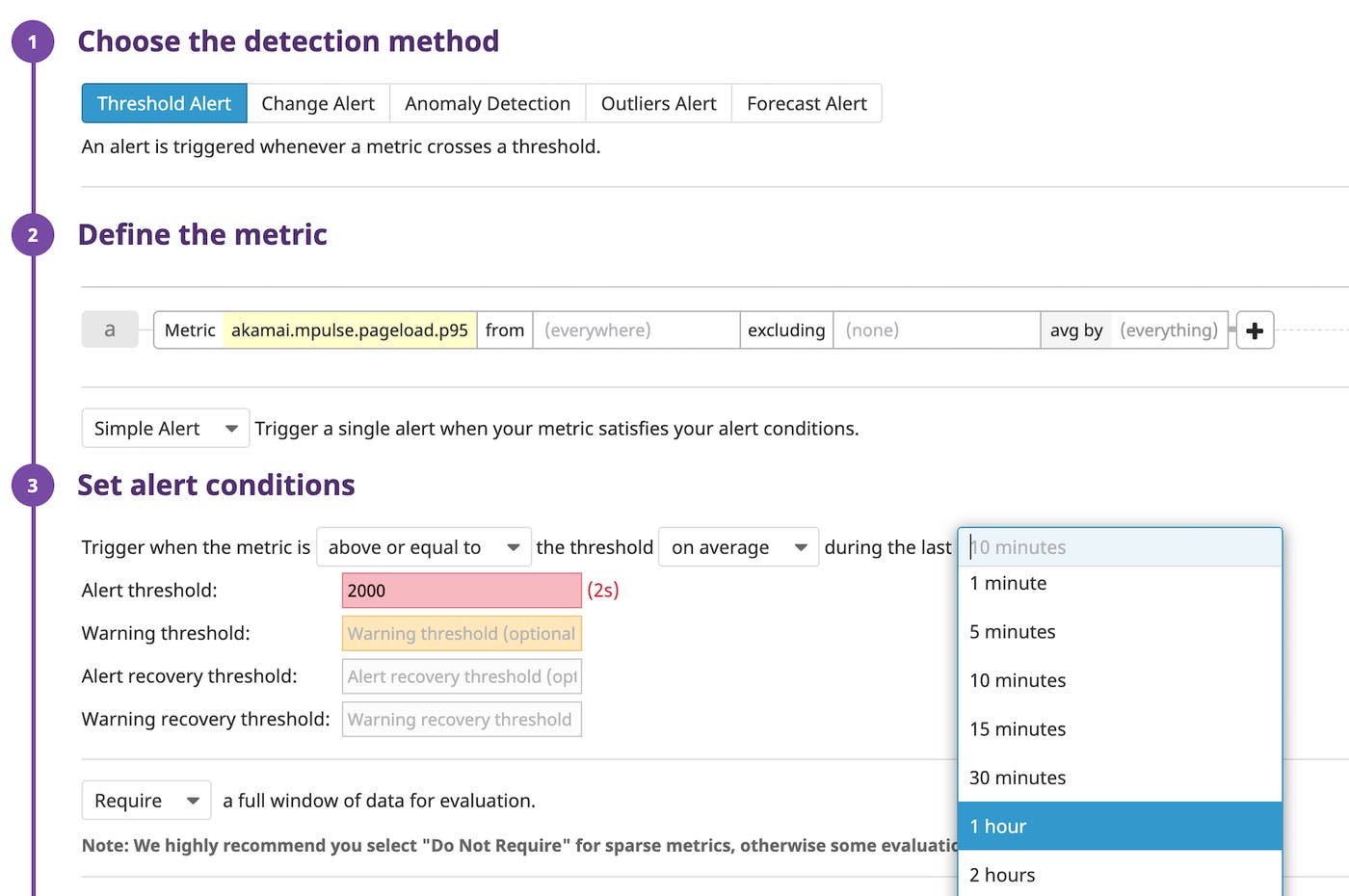This screenshot has height=896, width=1349.
Task: Open the Simple Alert dropdown
Action: click(165, 429)
